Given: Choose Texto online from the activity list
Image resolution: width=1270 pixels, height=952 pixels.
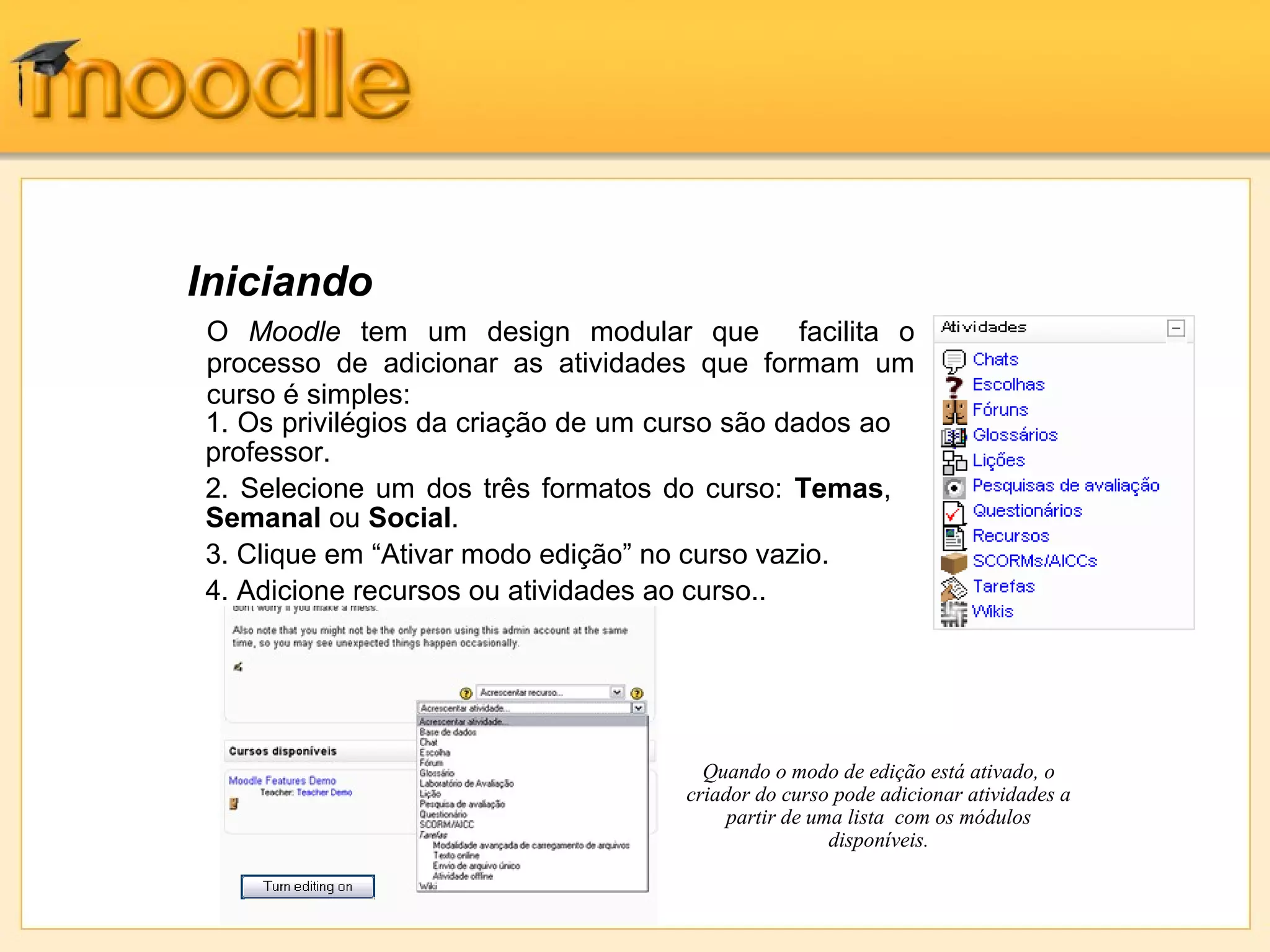Looking at the screenshot, I should click(x=456, y=855).
